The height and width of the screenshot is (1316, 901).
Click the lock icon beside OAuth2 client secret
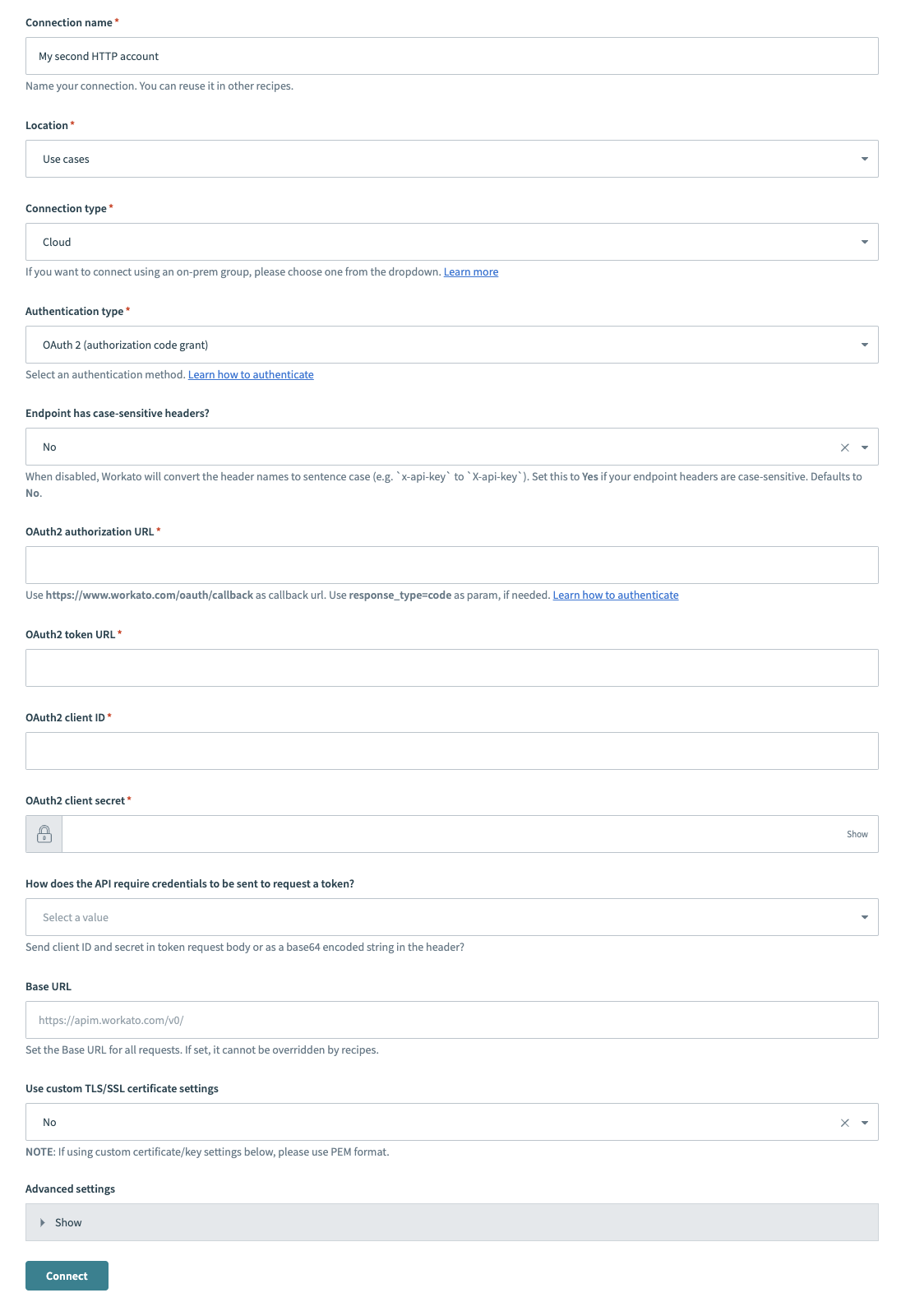(x=44, y=833)
